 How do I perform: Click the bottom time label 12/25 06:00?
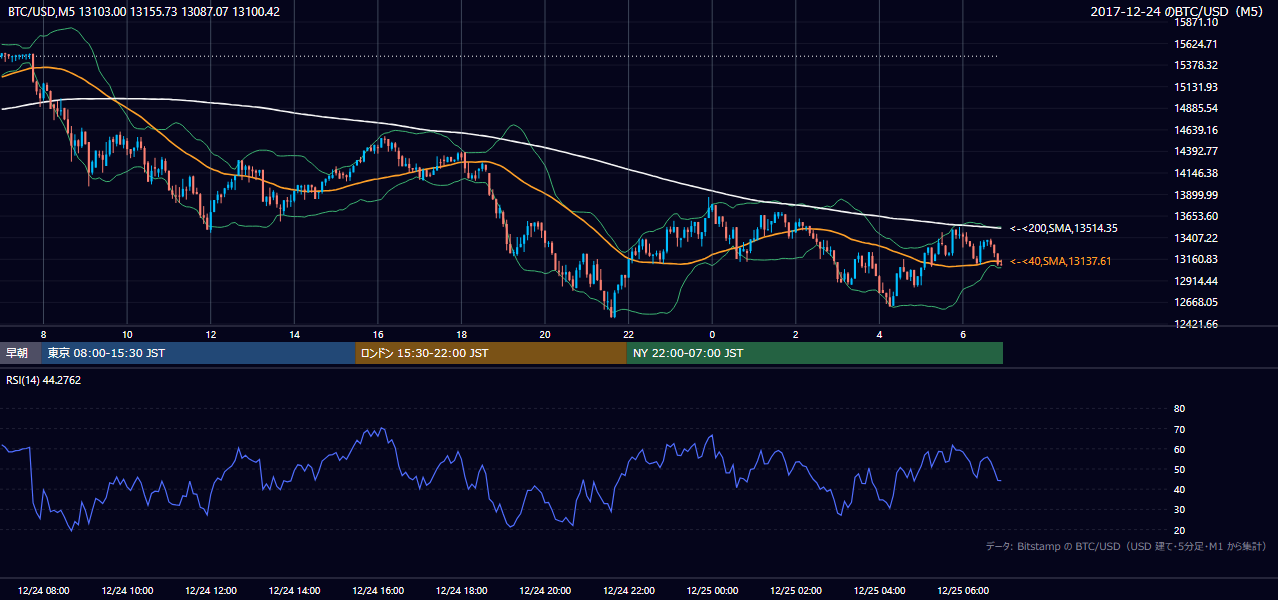point(963,591)
